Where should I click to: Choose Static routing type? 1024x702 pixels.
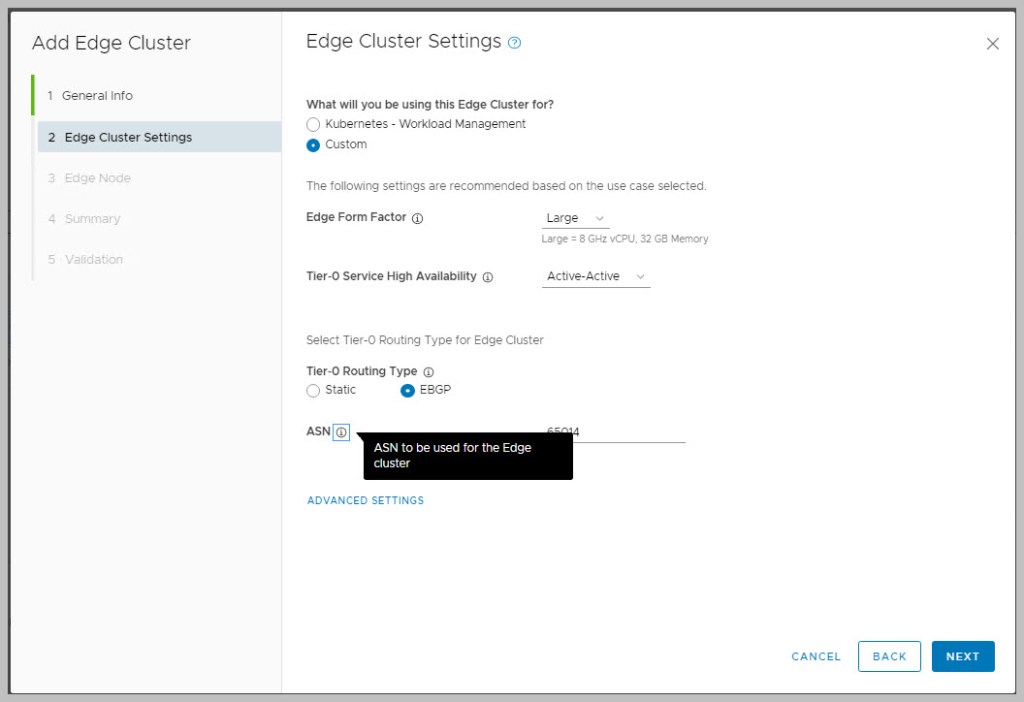point(314,390)
